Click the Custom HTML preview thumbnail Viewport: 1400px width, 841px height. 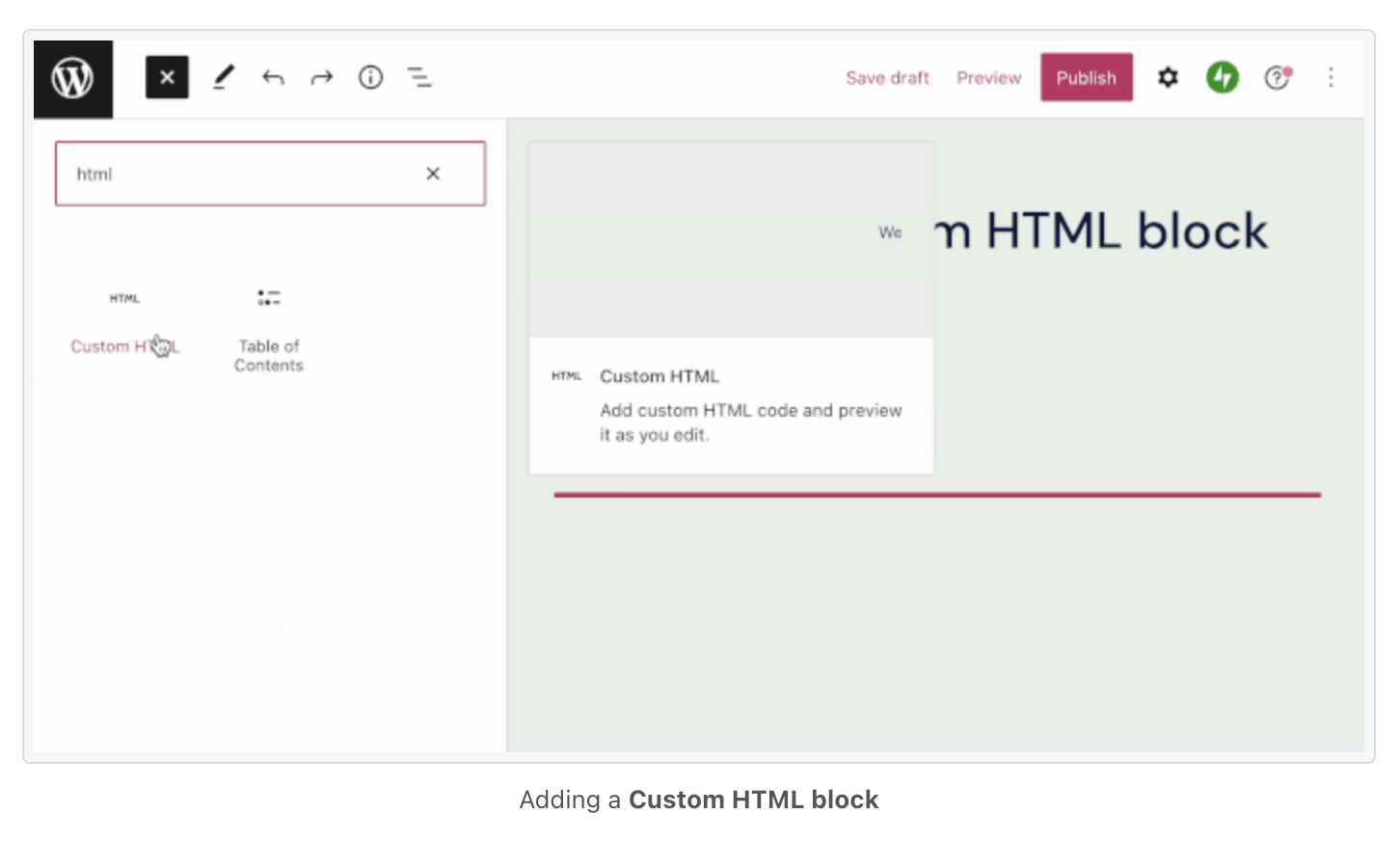click(731, 239)
